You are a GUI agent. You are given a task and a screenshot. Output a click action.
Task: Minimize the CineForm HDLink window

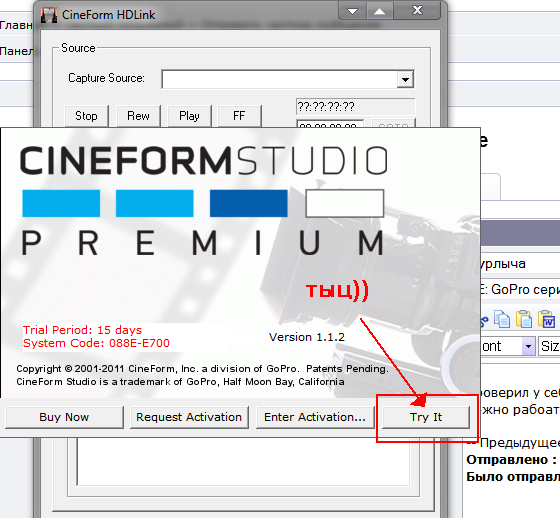coord(352,11)
